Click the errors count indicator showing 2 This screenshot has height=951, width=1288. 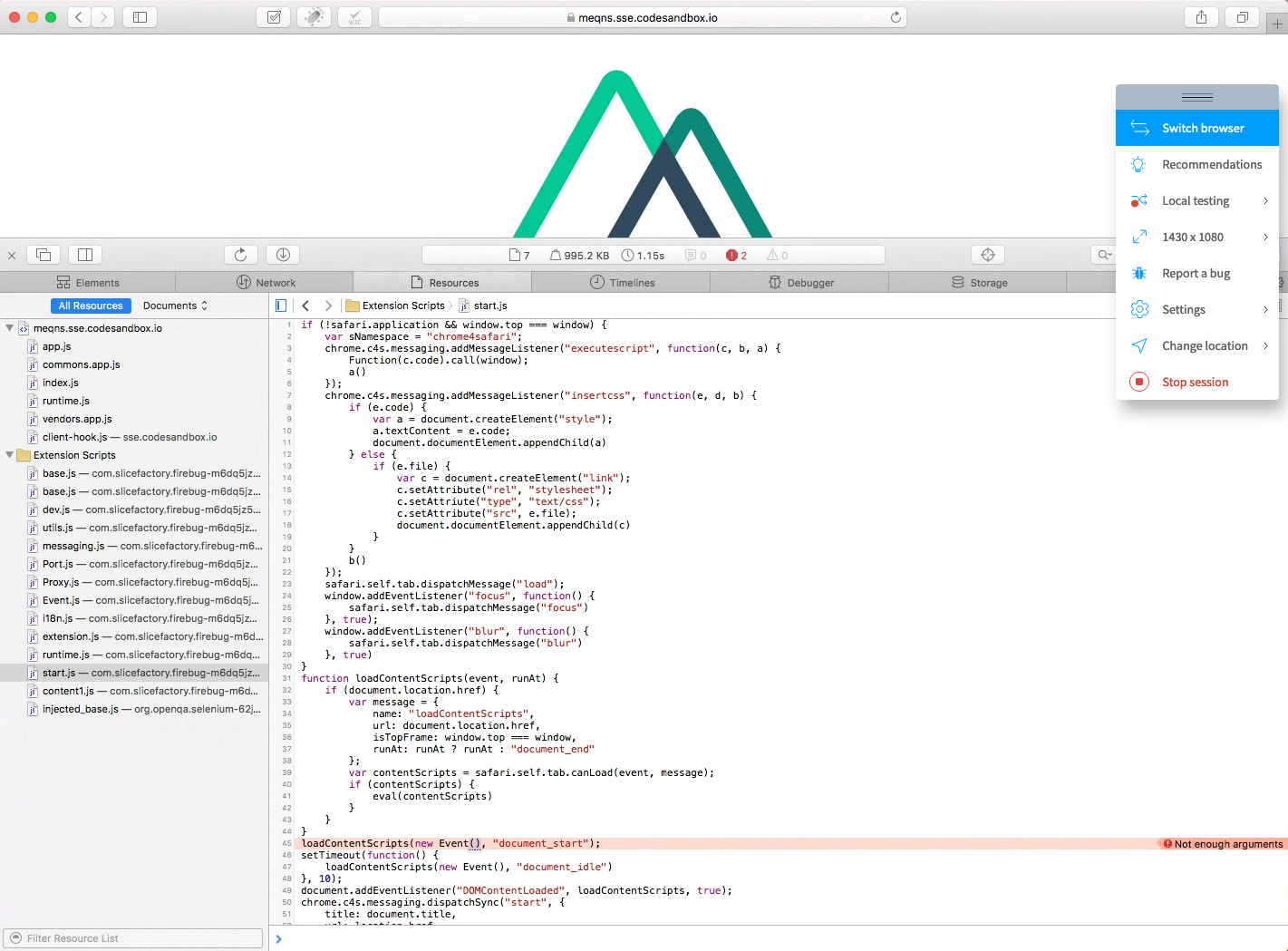(x=736, y=256)
